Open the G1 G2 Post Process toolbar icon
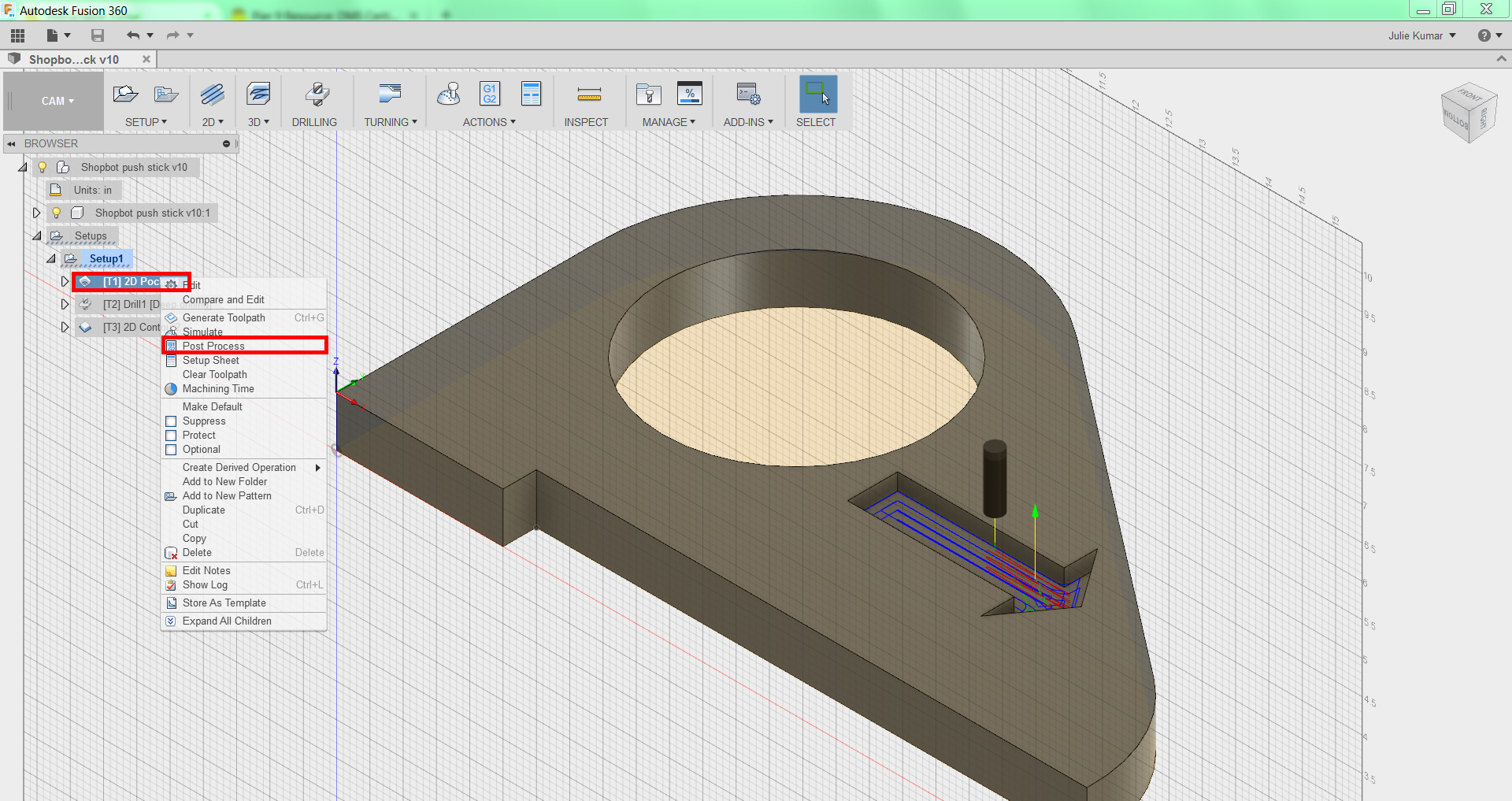Image resolution: width=1512 pixels, height=801 pixels. point(490,95)
